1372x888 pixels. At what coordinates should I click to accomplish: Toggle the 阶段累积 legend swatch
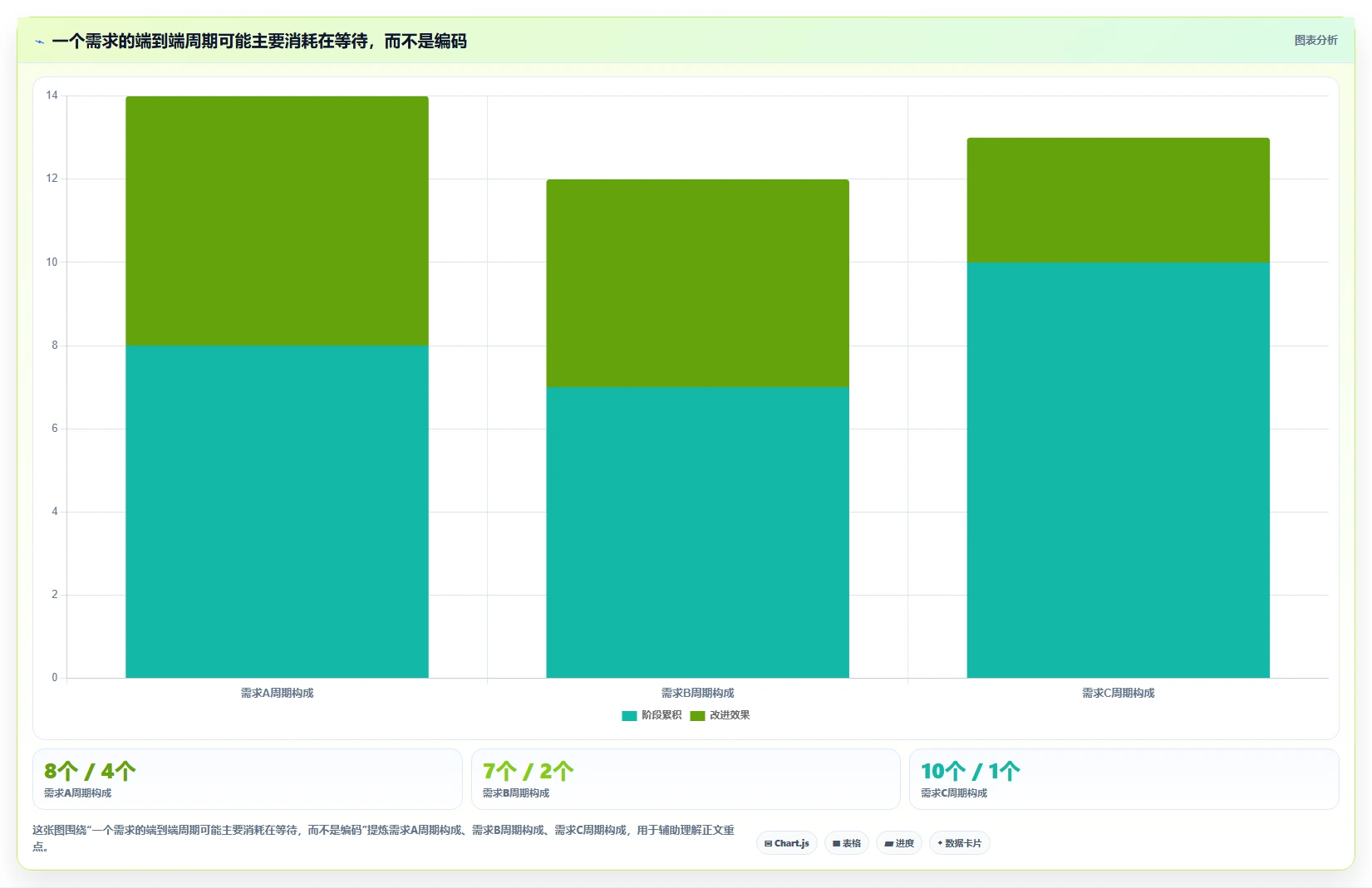point(629,716)
